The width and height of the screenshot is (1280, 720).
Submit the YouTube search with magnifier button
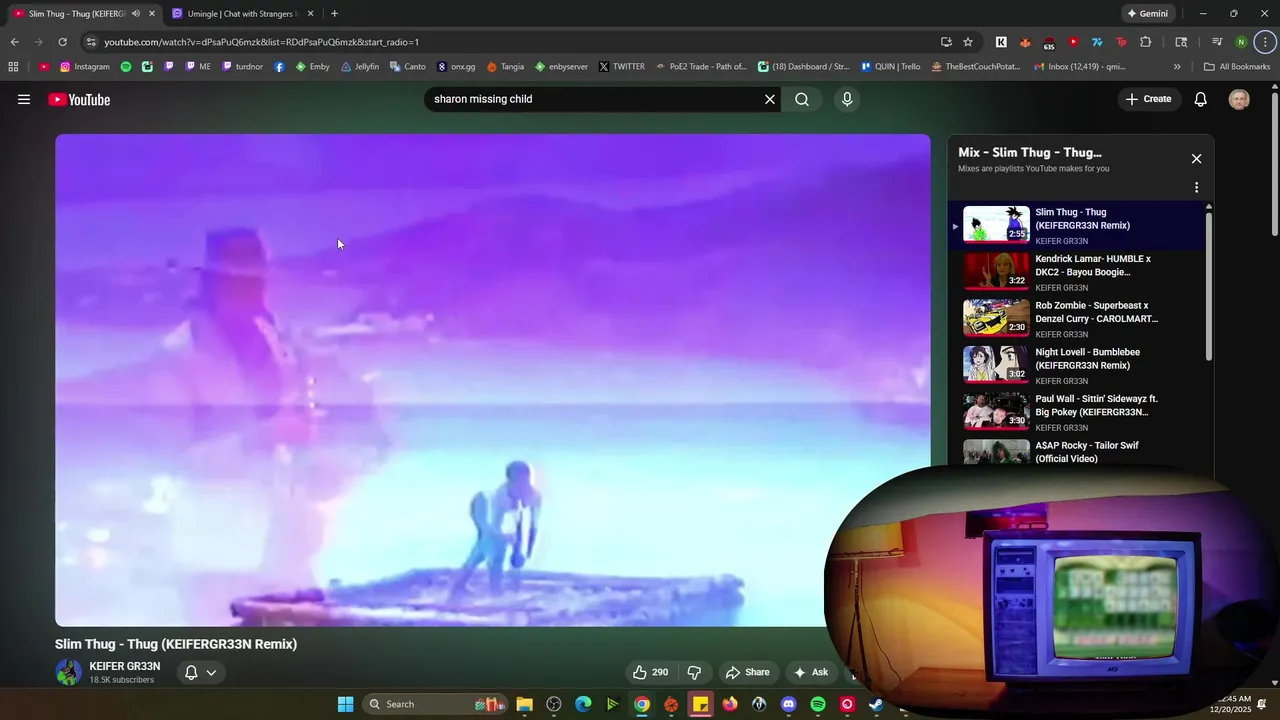[802, 99]
